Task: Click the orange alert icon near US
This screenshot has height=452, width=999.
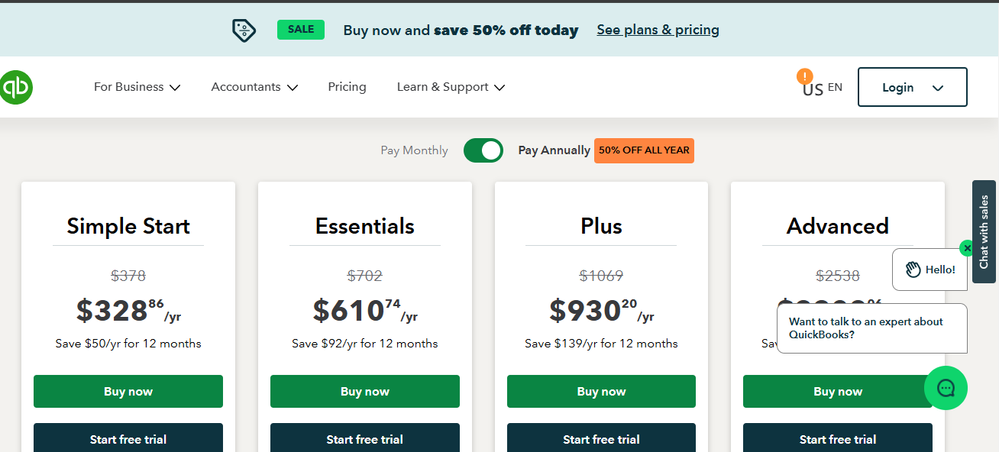Action: coord(804,76)
